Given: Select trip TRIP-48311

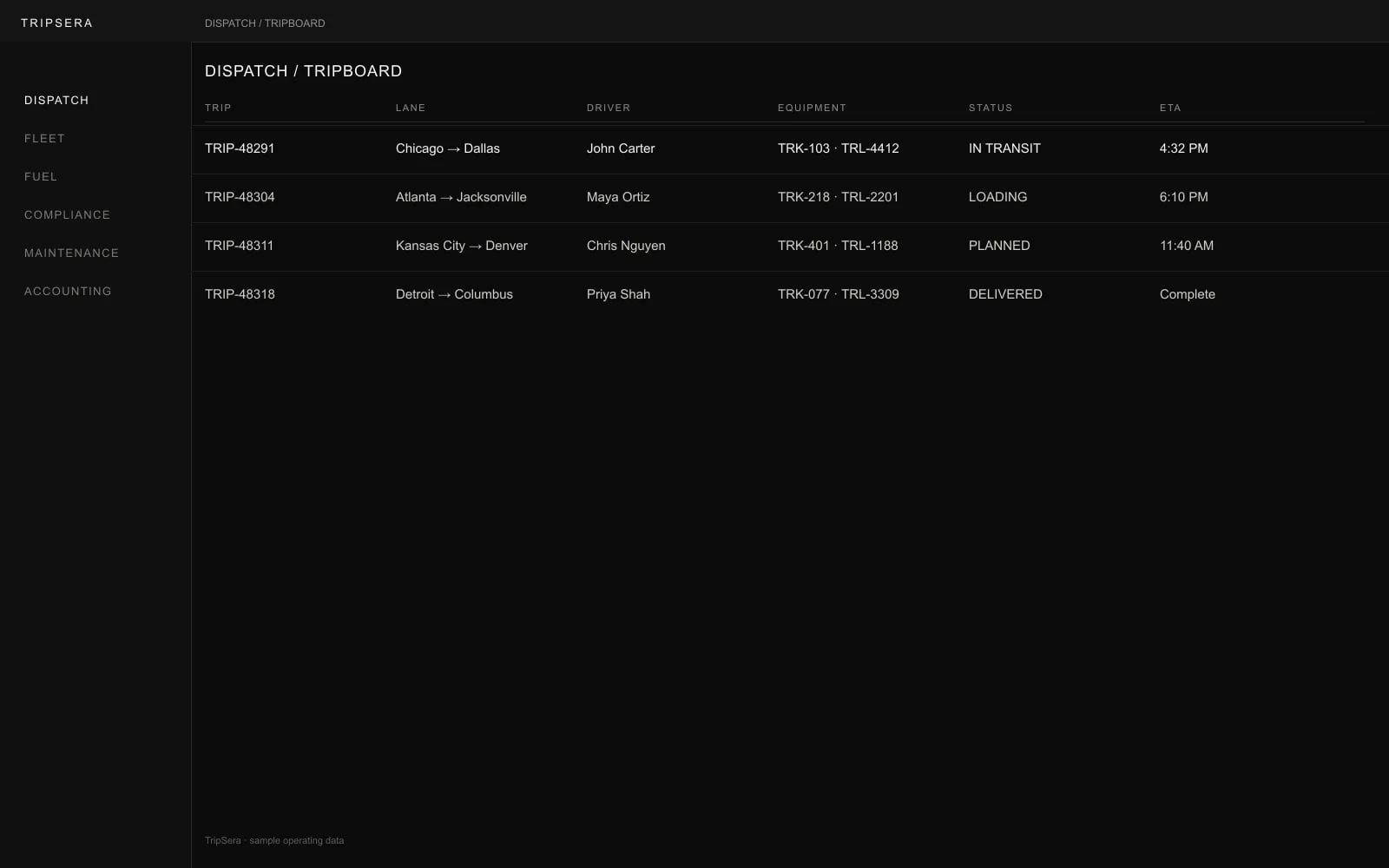Looking at the screenshot, I should click(239, 246).
